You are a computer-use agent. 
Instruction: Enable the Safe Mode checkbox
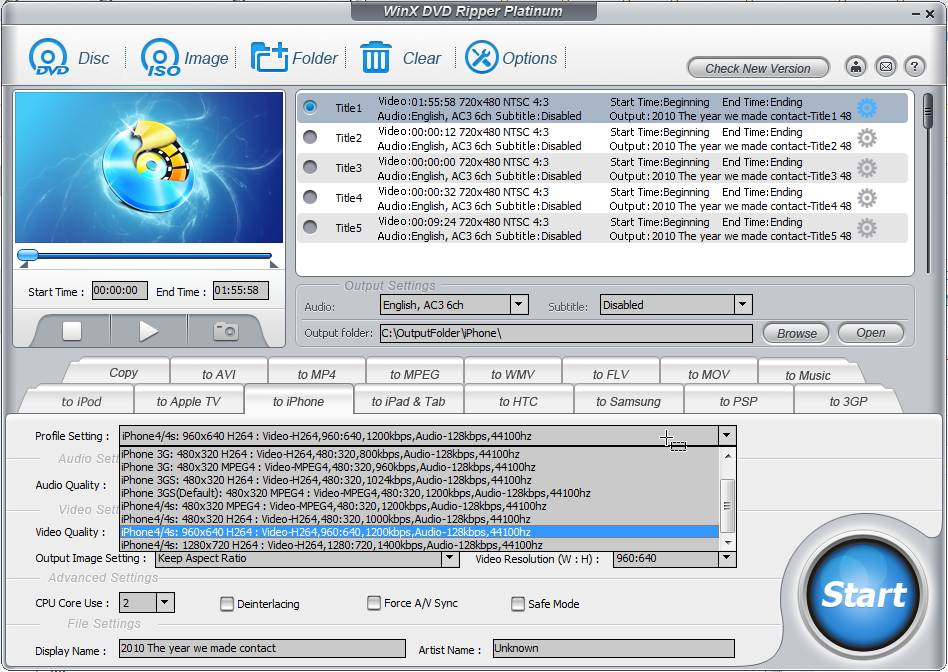click(x=518, y=604)
